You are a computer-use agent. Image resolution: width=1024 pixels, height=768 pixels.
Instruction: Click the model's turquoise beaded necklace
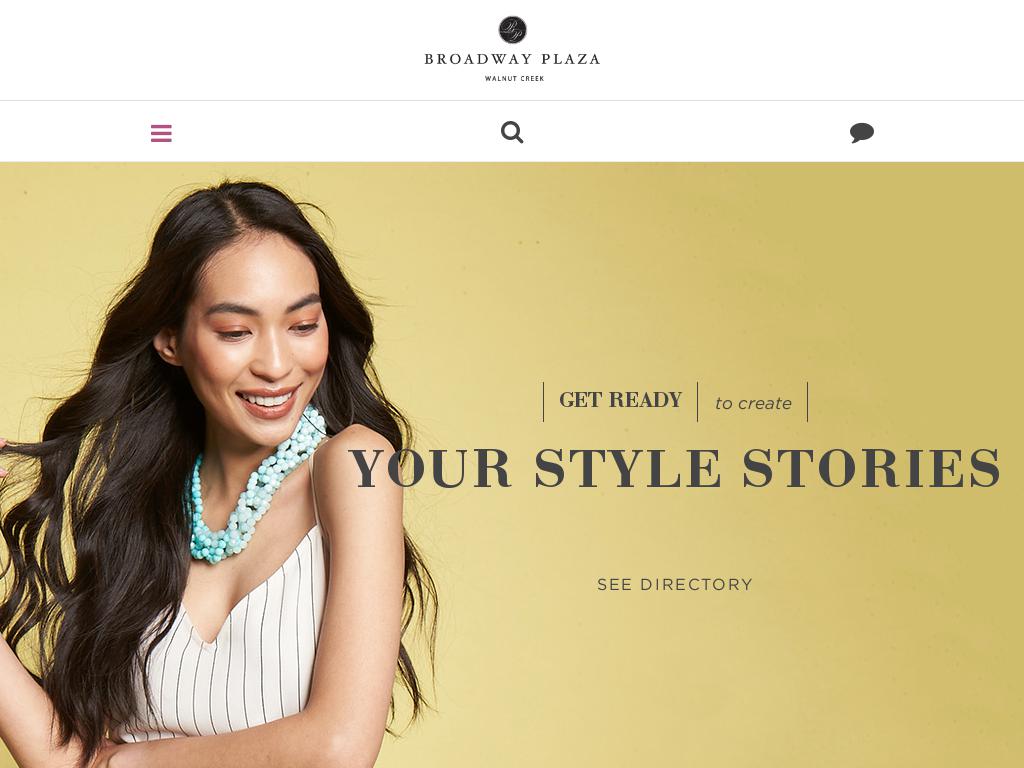point(251,490)
